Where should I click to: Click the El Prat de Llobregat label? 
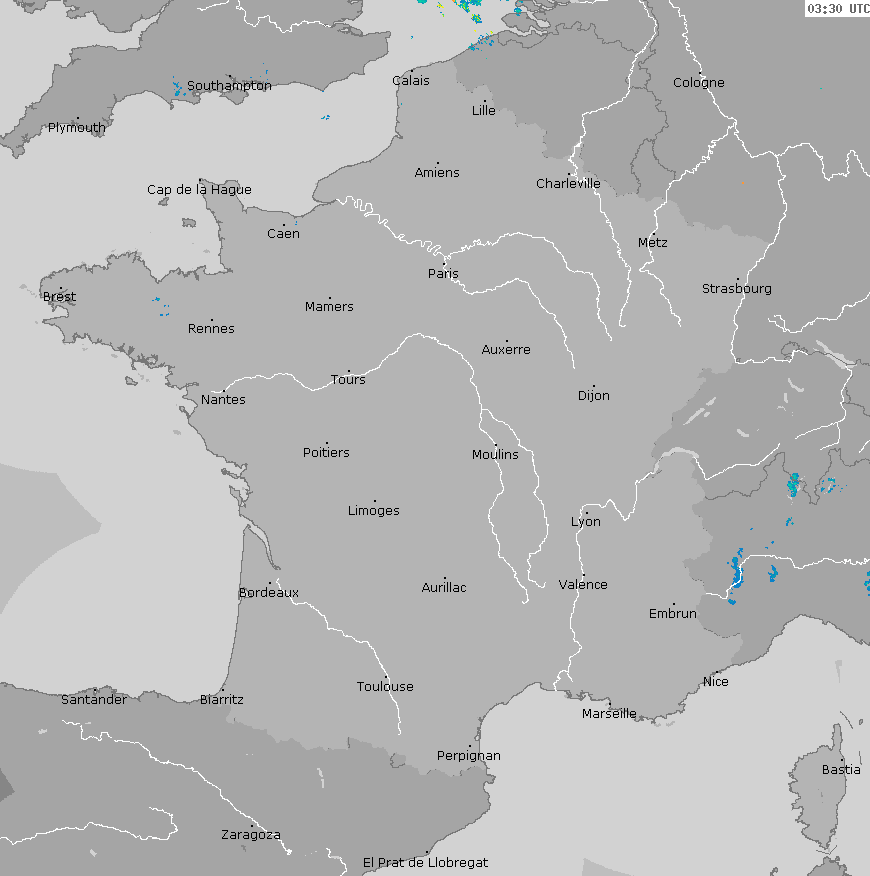click(425, 862)
